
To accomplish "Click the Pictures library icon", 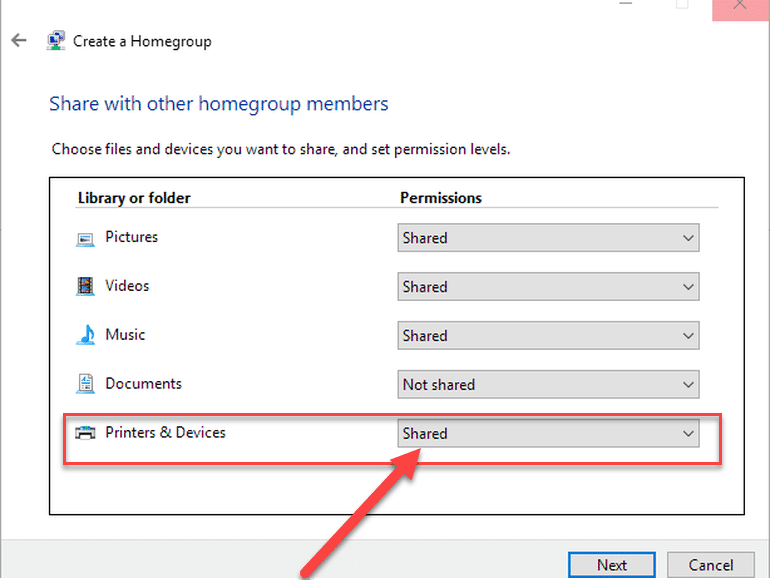I will pyautogui.click(x=85, y=239).
